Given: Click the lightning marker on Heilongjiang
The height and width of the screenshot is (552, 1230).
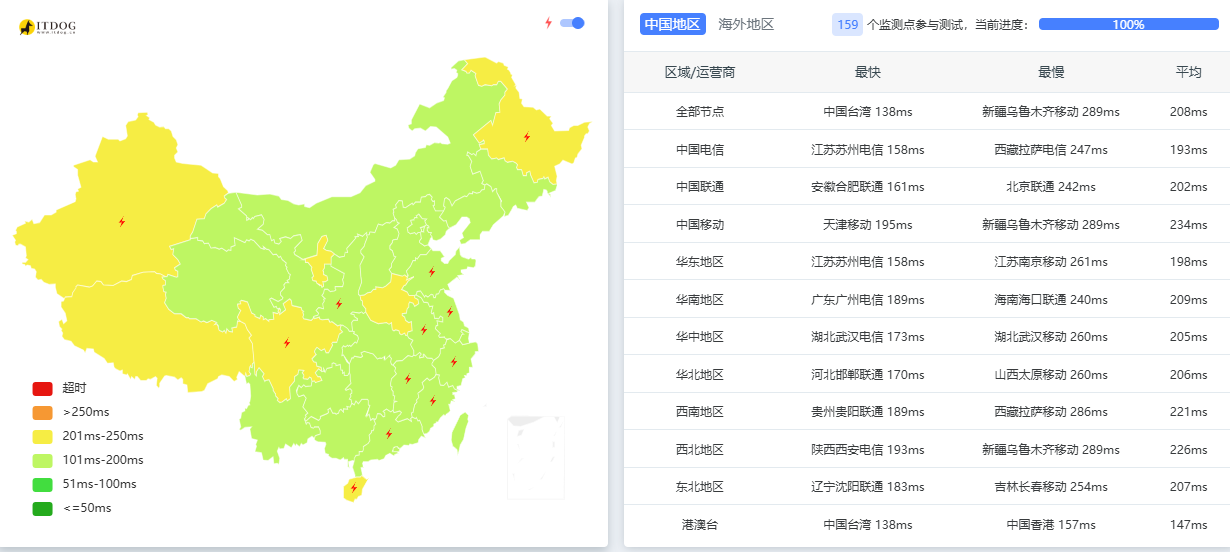Looking at the screenshot, I should (527, 137).
